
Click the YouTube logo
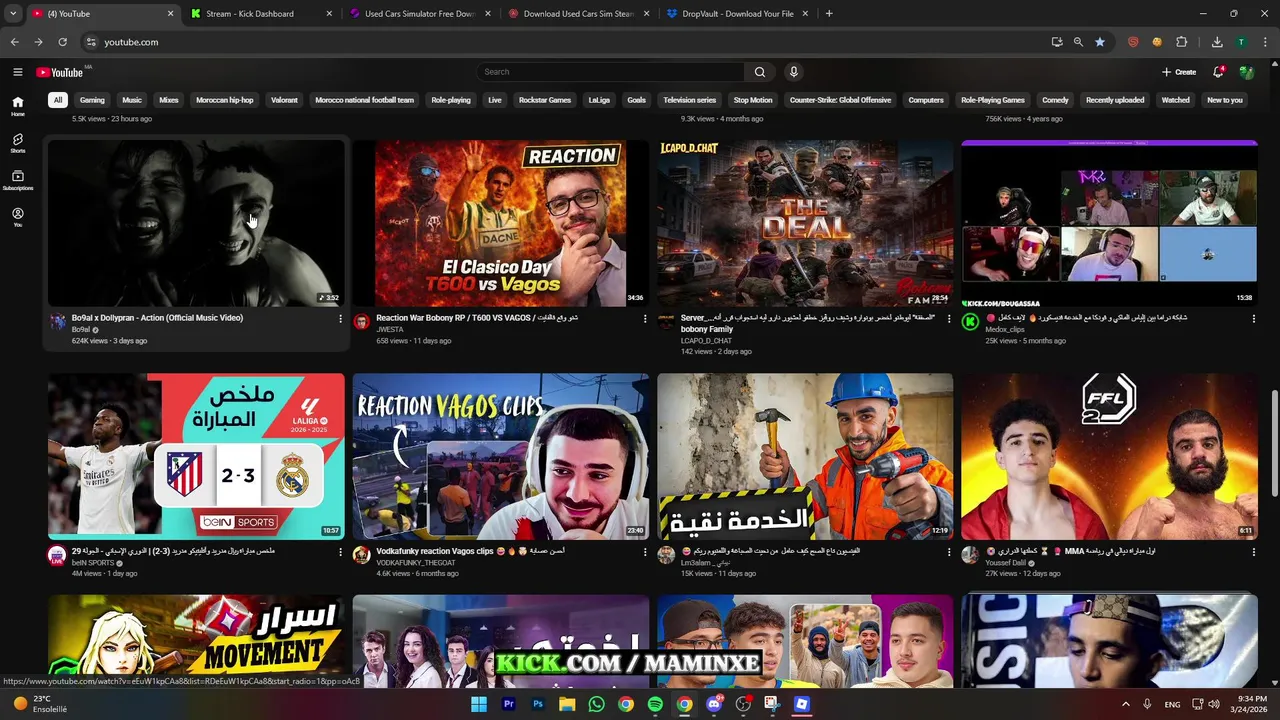60,72
